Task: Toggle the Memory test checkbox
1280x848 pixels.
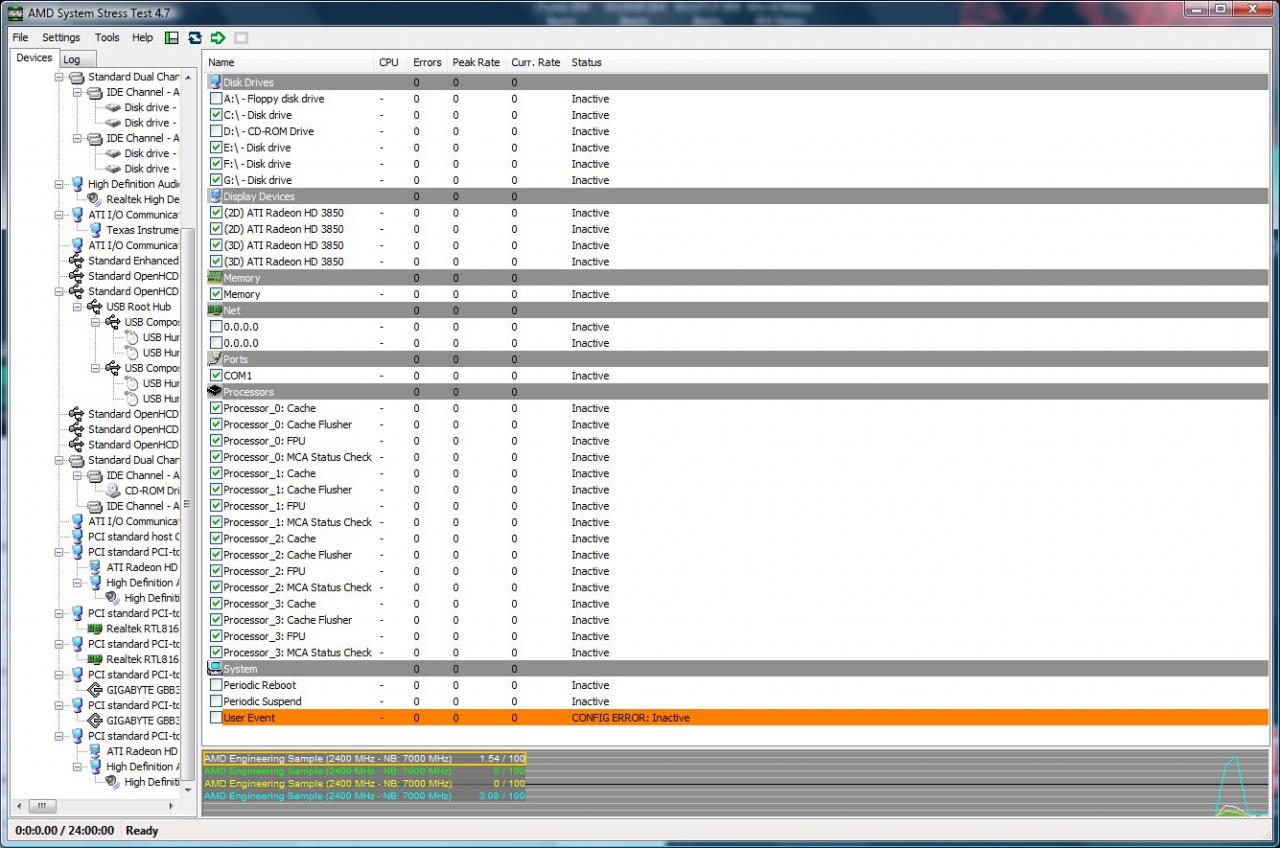Action: click(x=216, y=294)
